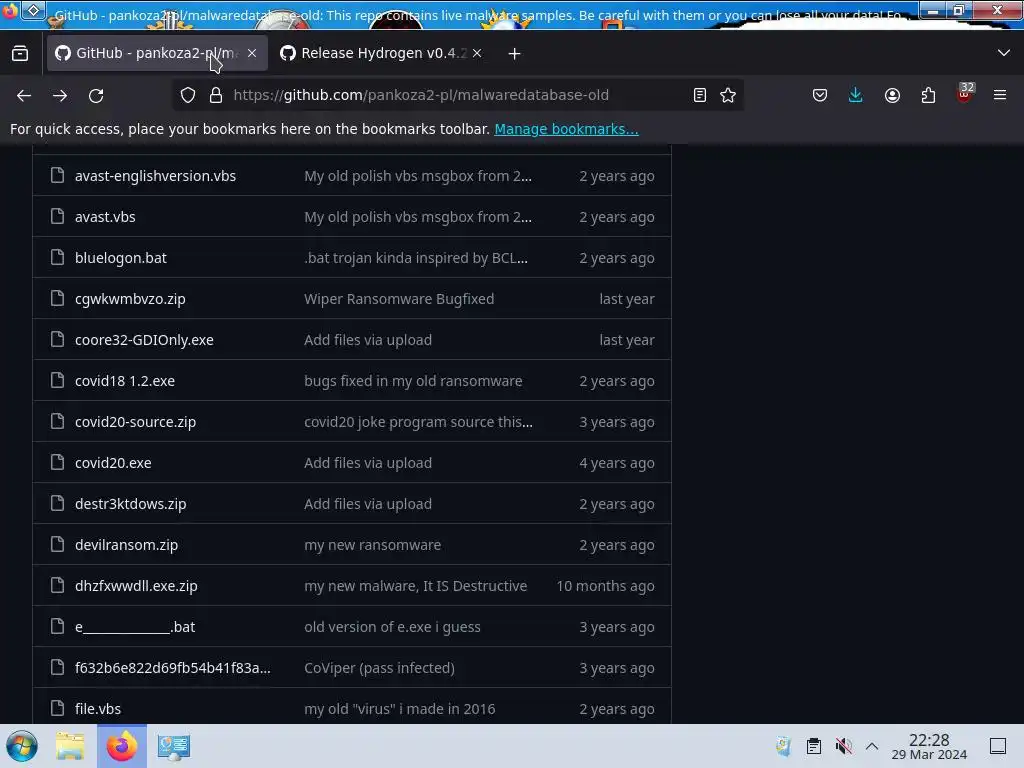
Task: Open commit 'Wiper Ransomware Bugfixed'
Action: pyautogui.click(x=399, y=299)
